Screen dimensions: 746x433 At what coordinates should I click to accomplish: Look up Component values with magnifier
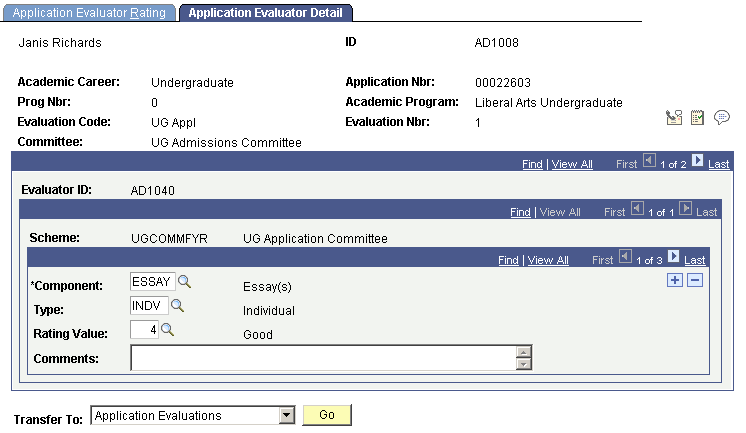(184, 282)
